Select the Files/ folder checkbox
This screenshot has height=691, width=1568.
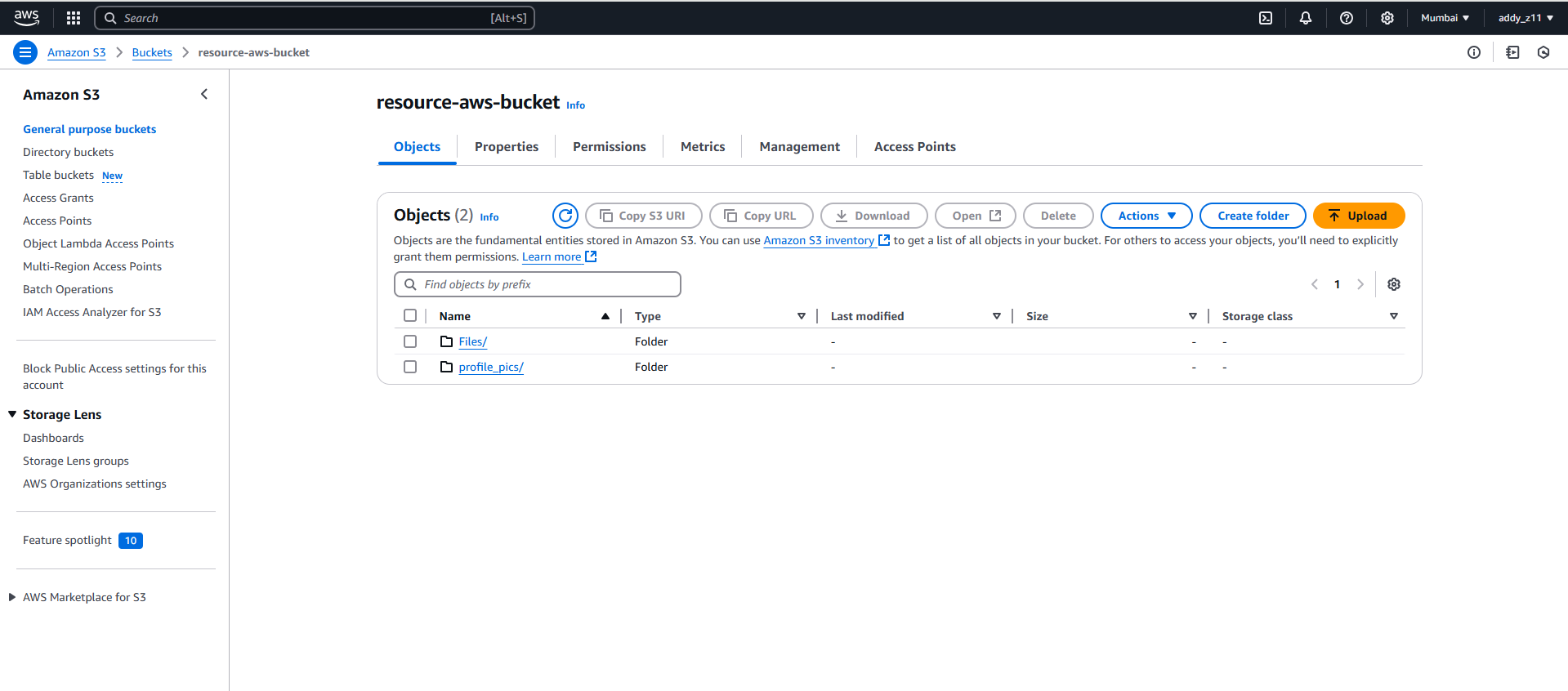pos(410,341)
